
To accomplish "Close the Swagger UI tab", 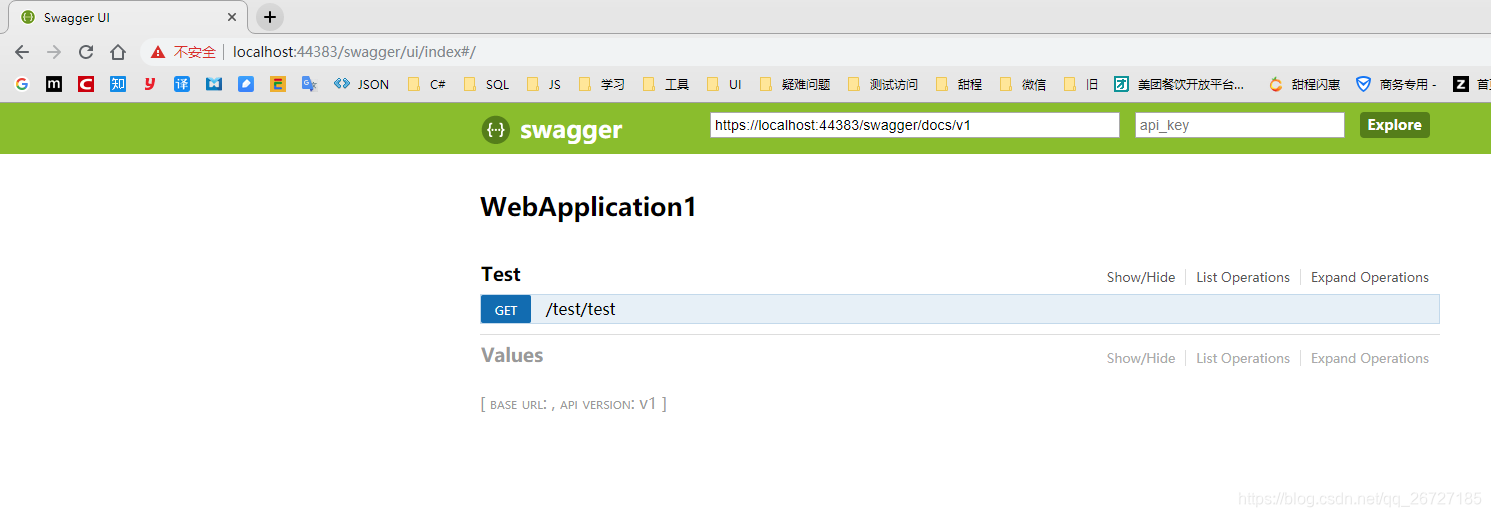I will tap(232, 17).
